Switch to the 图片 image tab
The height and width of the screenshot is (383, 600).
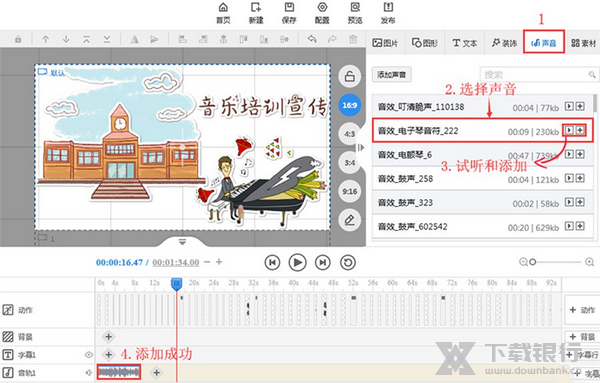tap(385, 43)
